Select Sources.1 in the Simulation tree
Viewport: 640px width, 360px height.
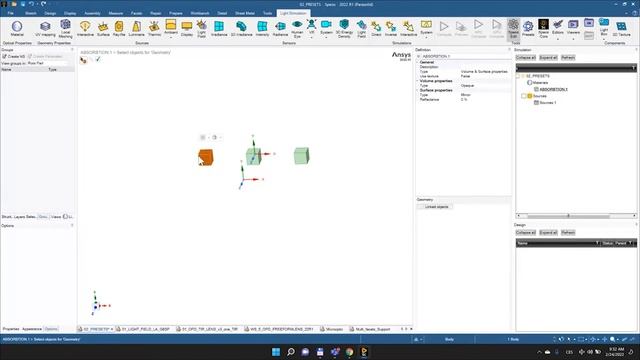[x=547, y=102]
